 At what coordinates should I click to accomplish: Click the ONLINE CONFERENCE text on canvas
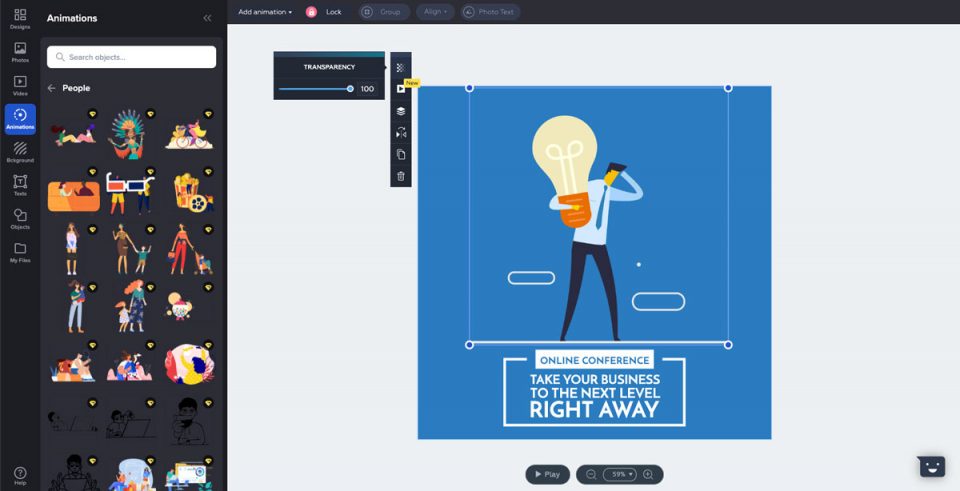coord(594,361)
